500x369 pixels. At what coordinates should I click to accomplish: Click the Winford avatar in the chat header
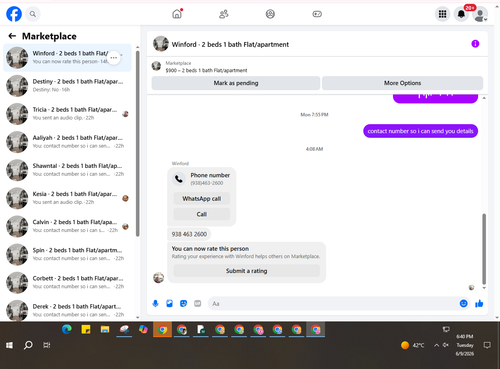point(161,44)
